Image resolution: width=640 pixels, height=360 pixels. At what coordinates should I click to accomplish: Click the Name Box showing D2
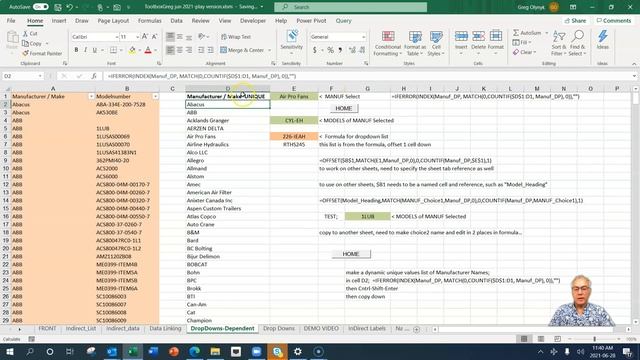point(22,76)
